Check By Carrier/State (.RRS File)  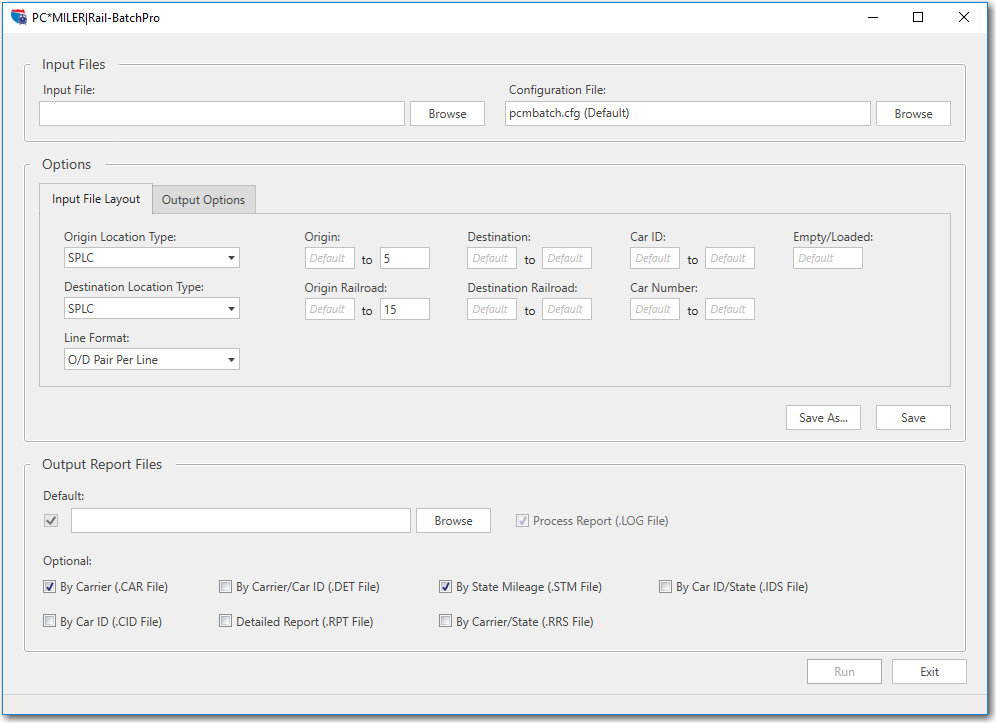coord(445,621)
